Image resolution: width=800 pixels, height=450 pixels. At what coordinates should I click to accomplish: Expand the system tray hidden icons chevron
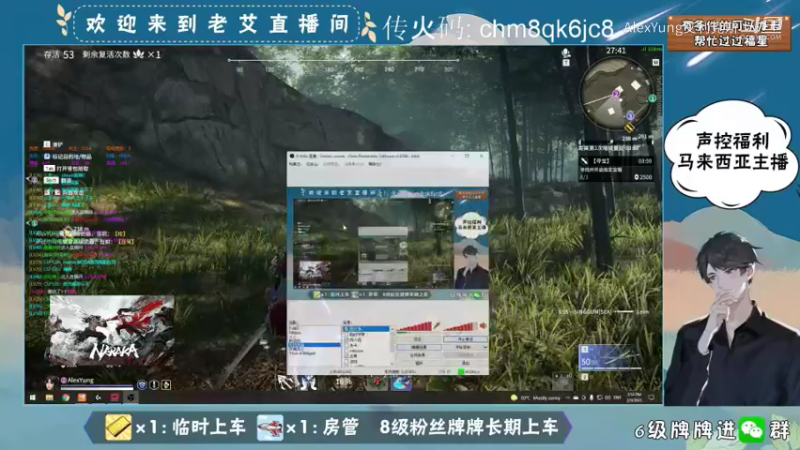567,397
